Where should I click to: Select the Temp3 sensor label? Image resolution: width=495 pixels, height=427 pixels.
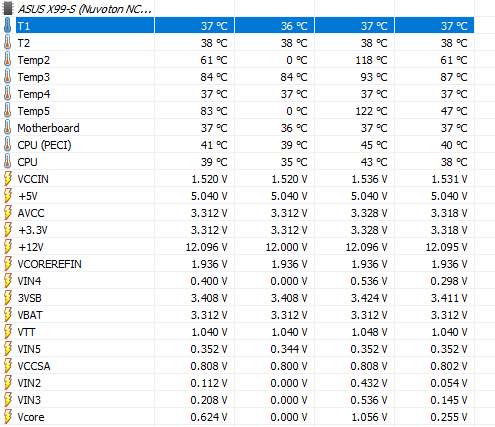point(34,77)
